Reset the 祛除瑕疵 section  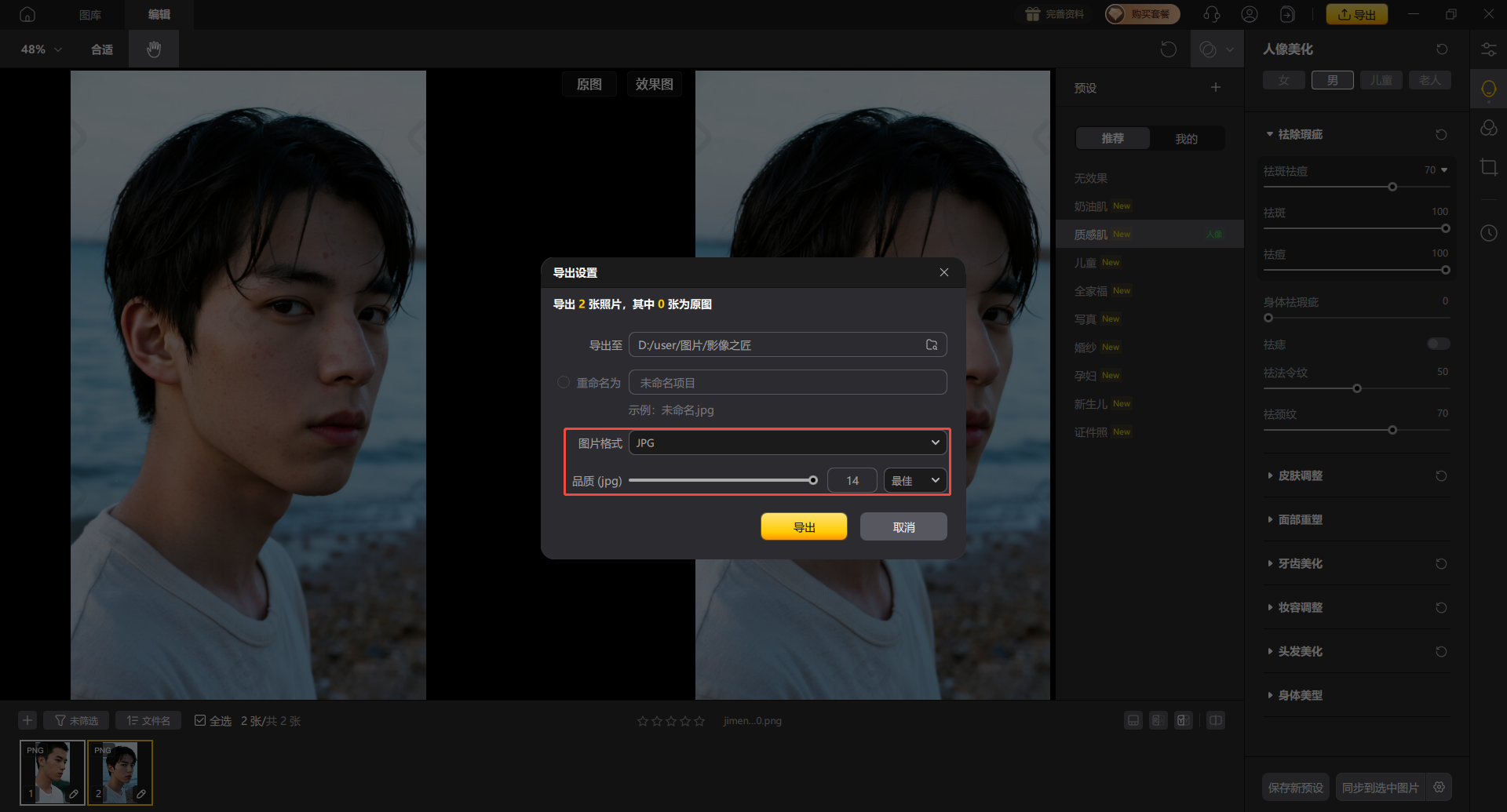pyautogui.click(x=1441, y=135)
